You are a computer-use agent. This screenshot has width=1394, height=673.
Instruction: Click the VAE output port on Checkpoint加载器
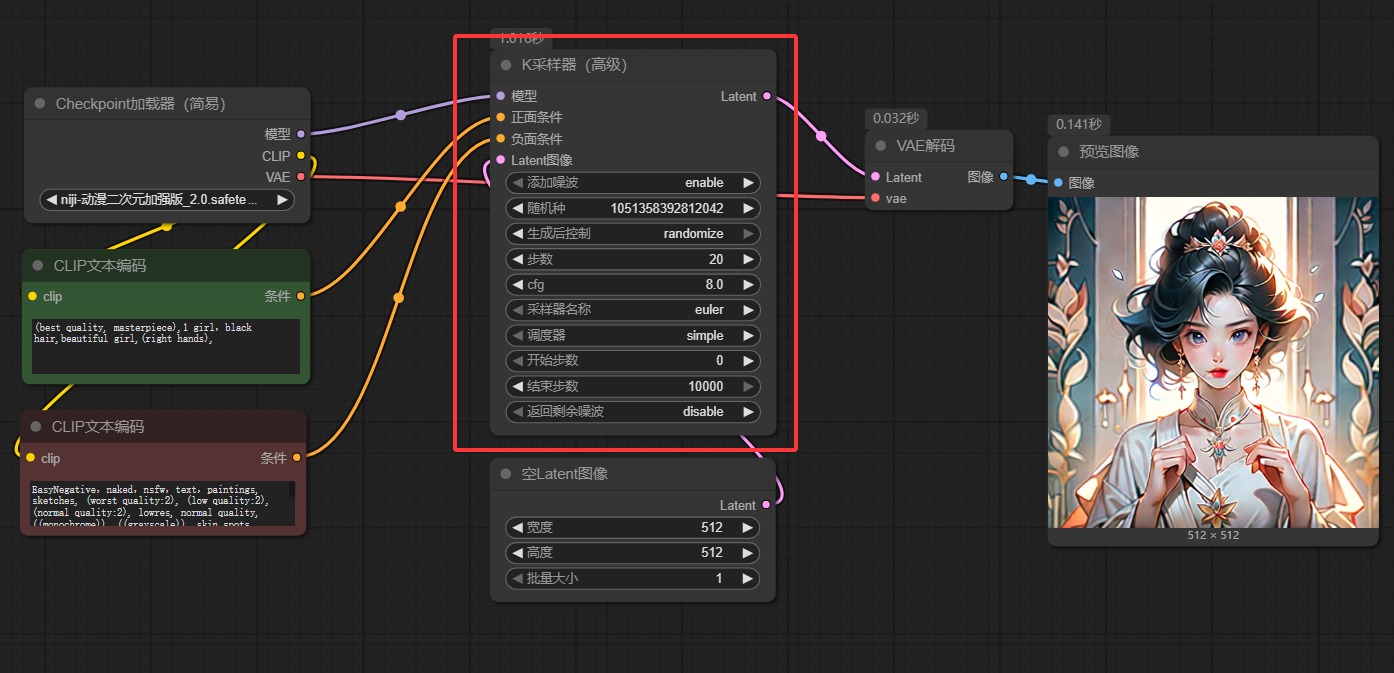pos(301,177)
